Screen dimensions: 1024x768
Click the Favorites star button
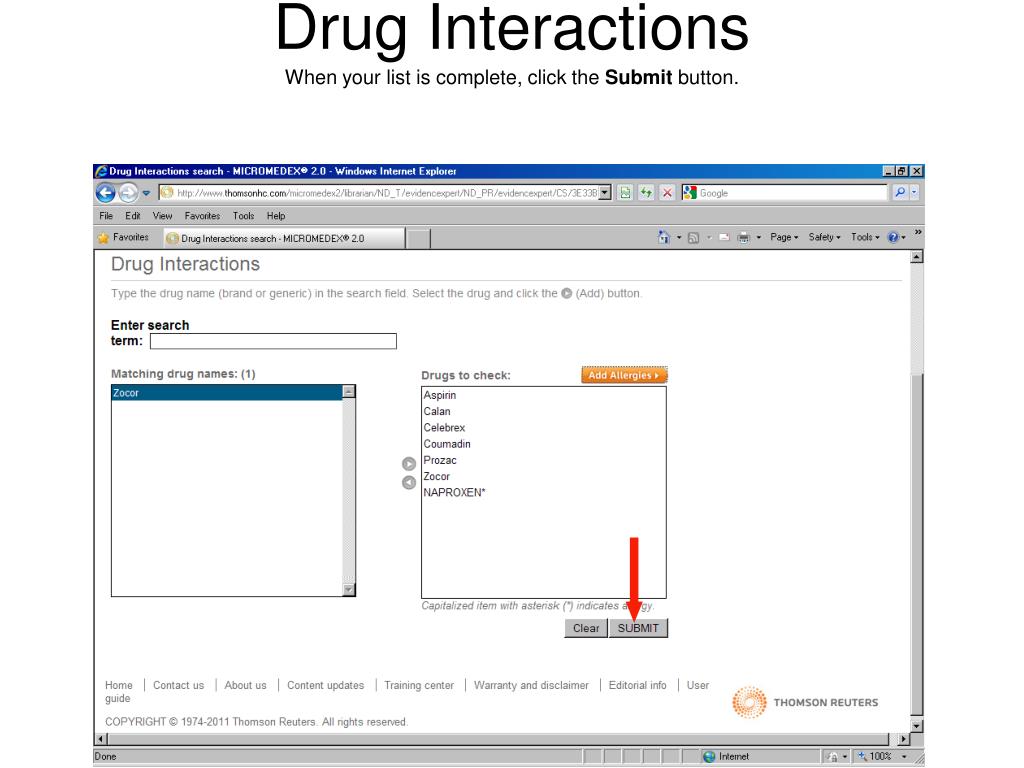click(x=123, y=238)
